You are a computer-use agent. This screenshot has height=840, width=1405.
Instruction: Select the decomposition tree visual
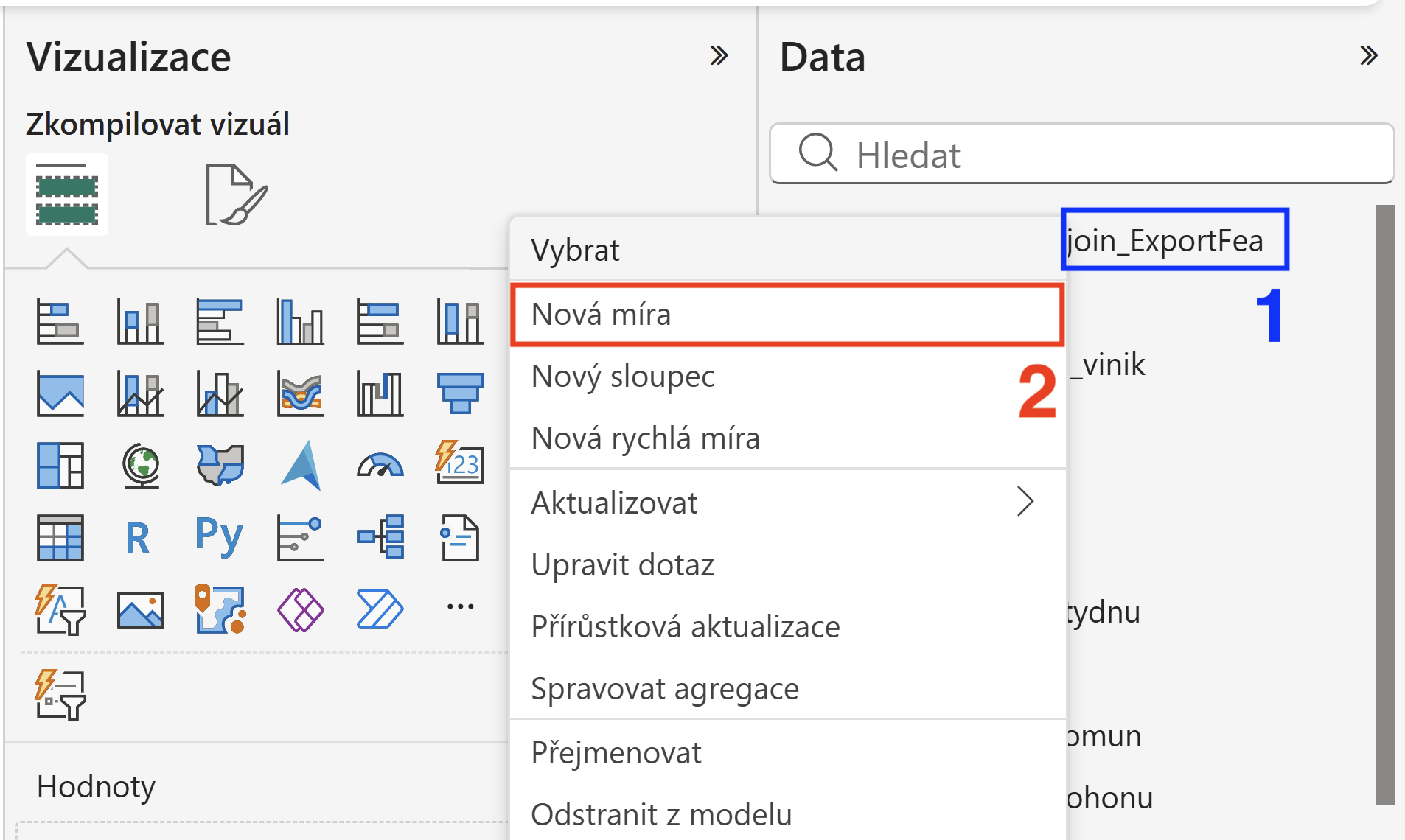coord(380,538)
